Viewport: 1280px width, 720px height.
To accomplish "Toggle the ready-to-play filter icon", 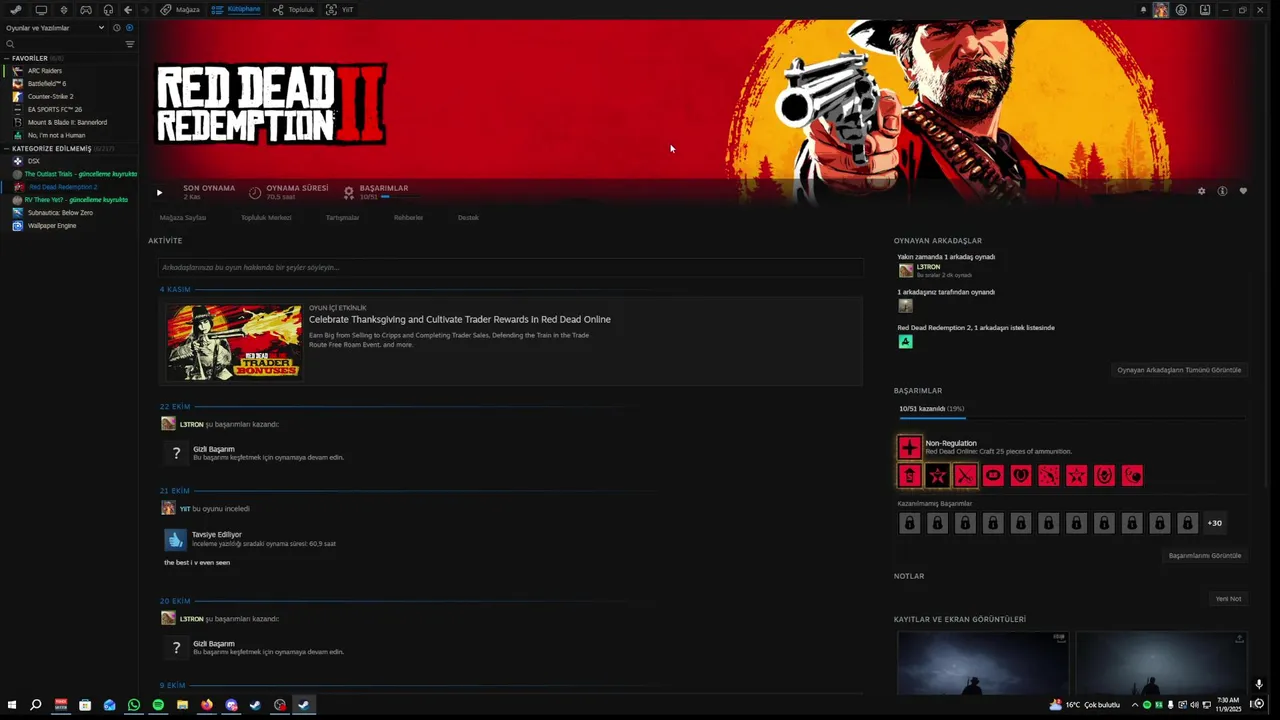I will pyautogui.click(x=129, y=28).
